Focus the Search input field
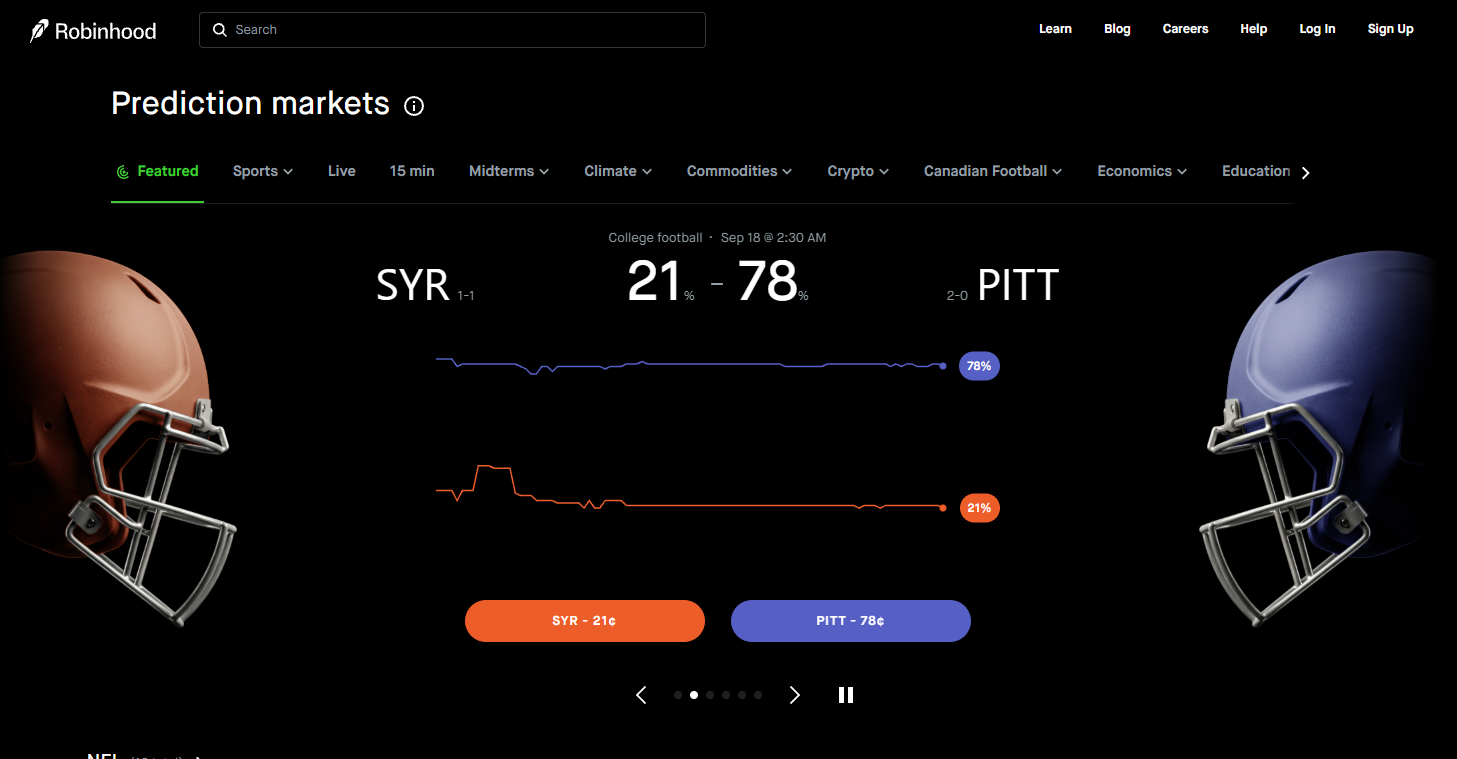The width and height of the screenshot is (1457, 759). tap(453, 30)
